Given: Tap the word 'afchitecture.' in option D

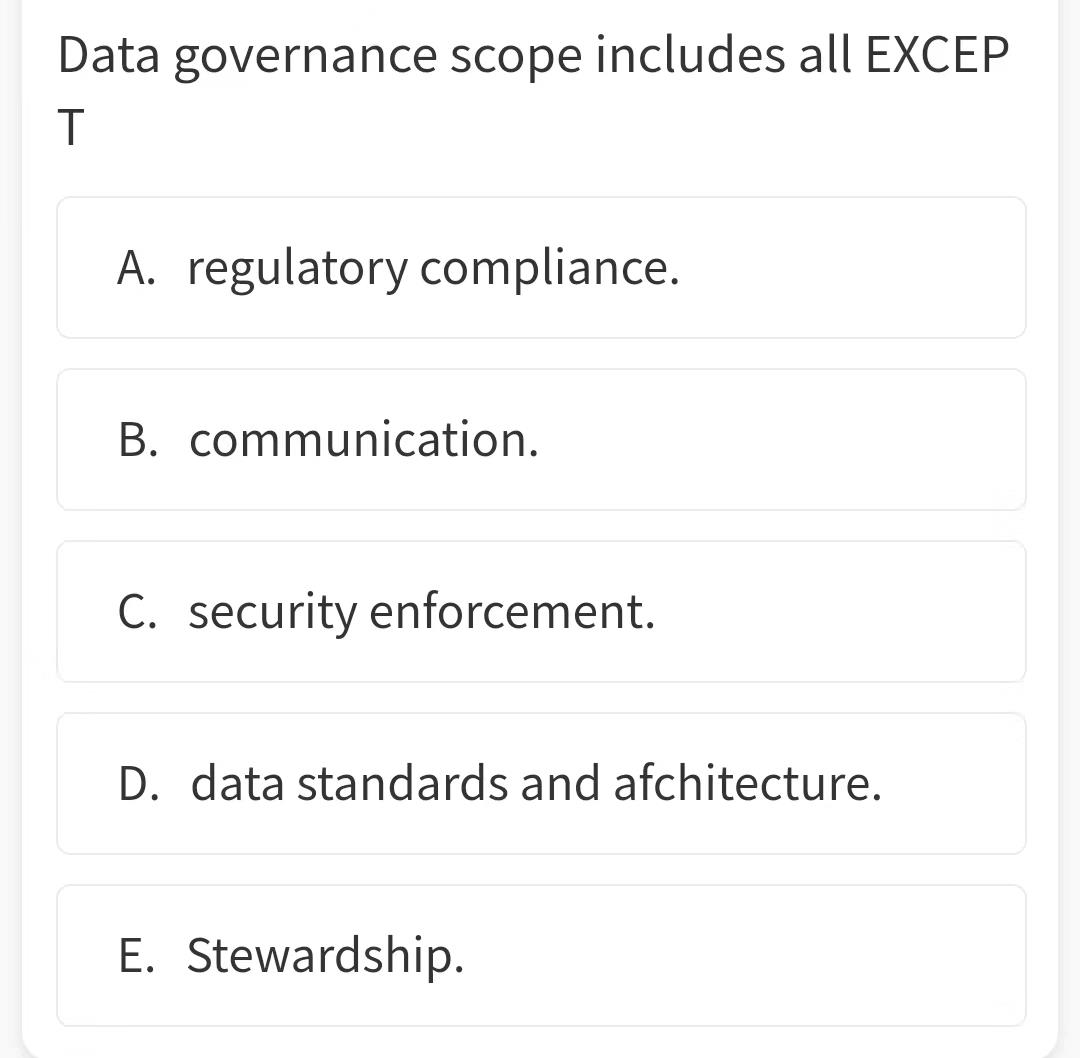Looking at the screenshot, I should (747, 782).
